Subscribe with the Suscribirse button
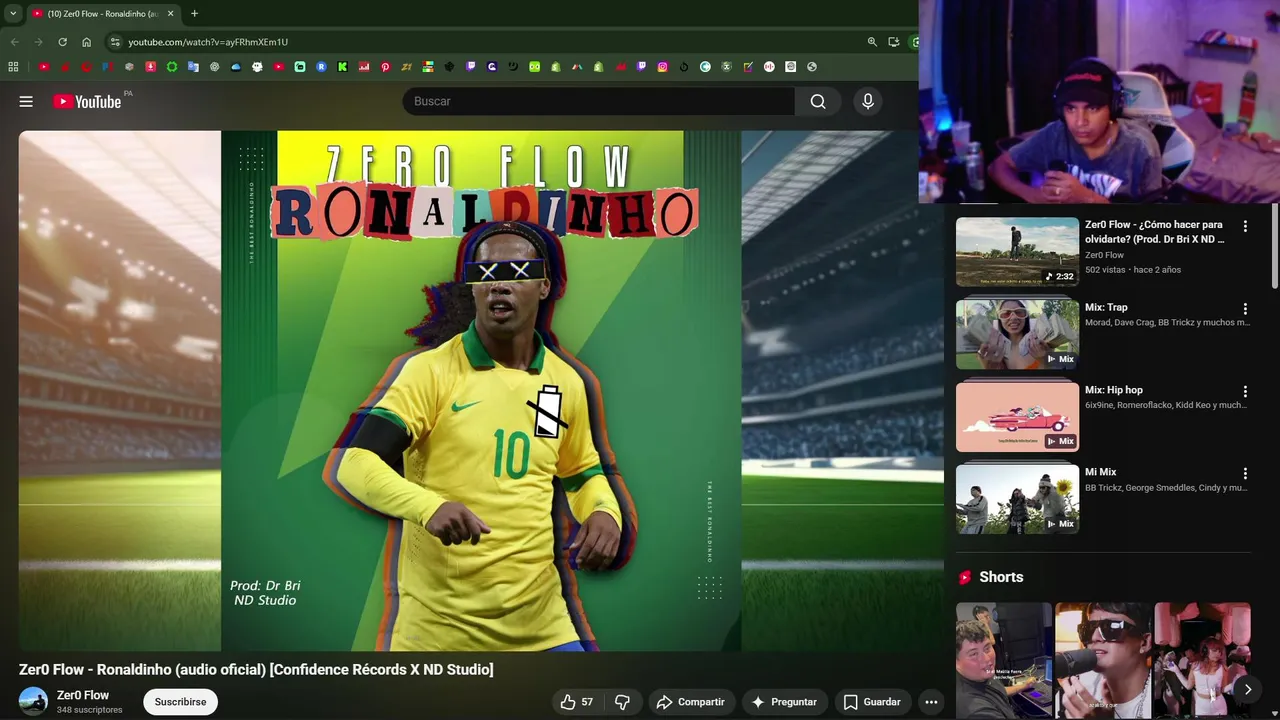The width and height of the screenshot is (1280, 720). coord(180,702)
